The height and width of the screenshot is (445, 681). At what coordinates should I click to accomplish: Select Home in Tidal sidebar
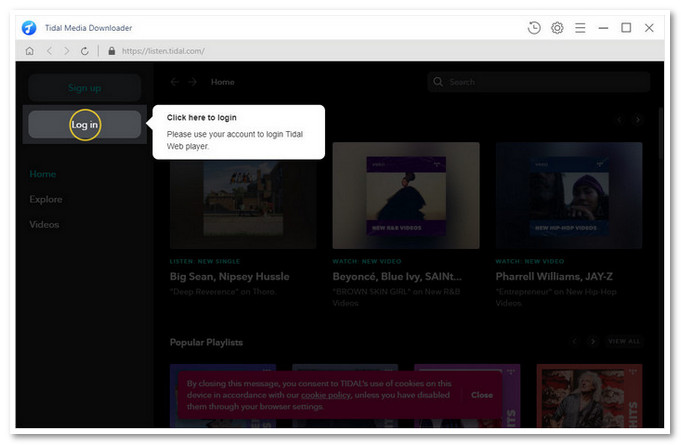pyautogui.click(x=43, y=174)
